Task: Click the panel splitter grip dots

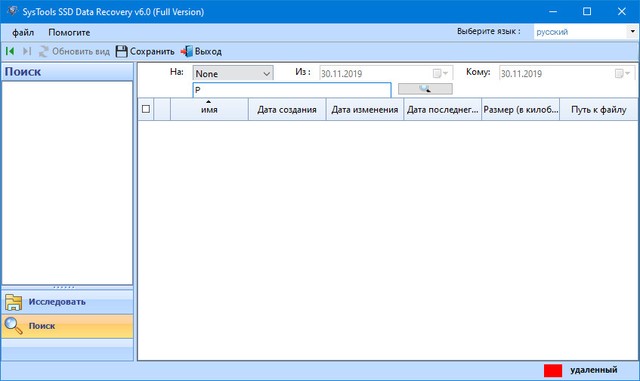Action: pos(64,287)
